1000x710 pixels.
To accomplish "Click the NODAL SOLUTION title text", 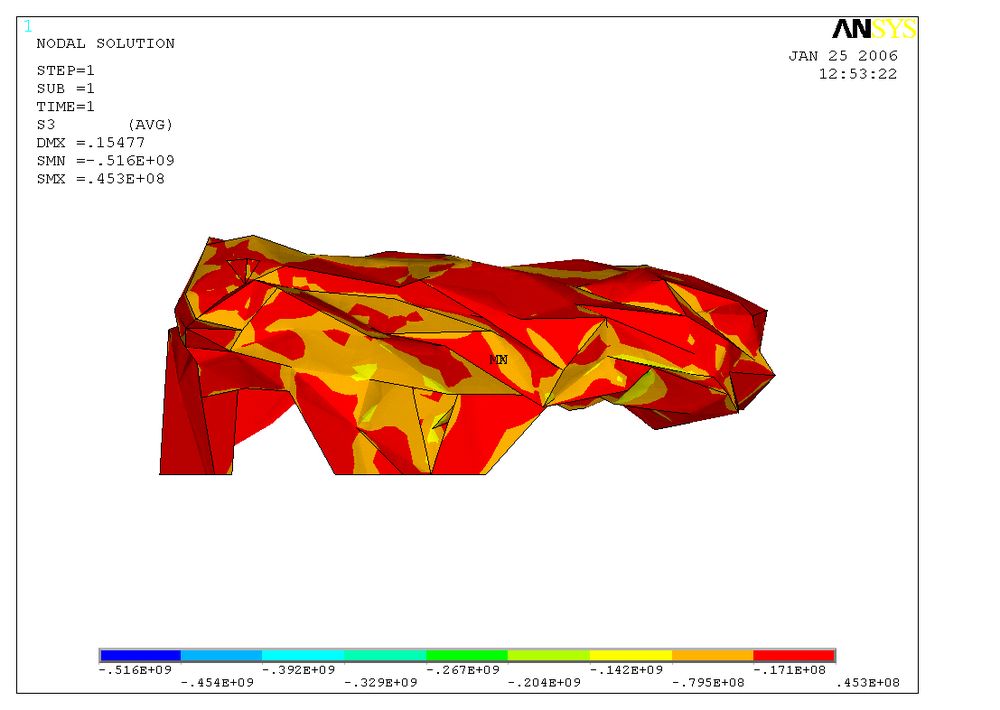I will (x=105, y=44).
